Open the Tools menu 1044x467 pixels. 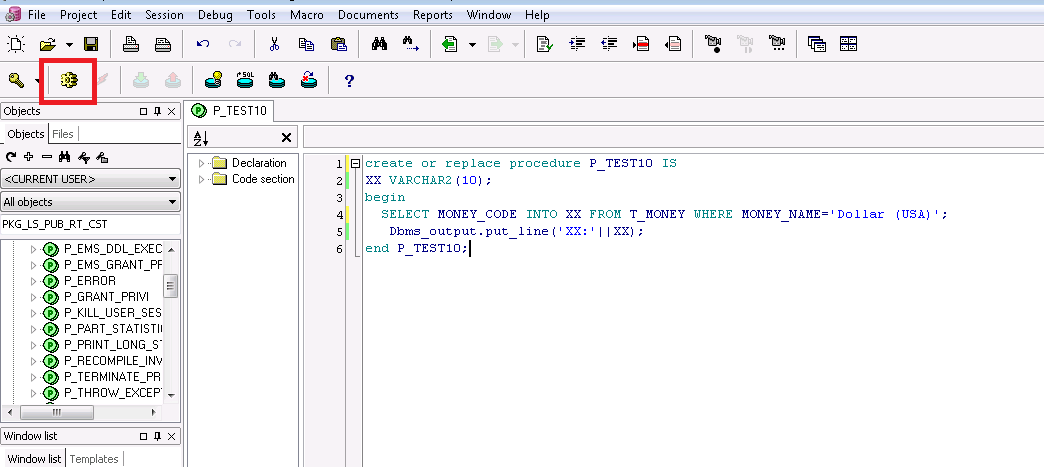pyautogui.click(x=261, y=15)
